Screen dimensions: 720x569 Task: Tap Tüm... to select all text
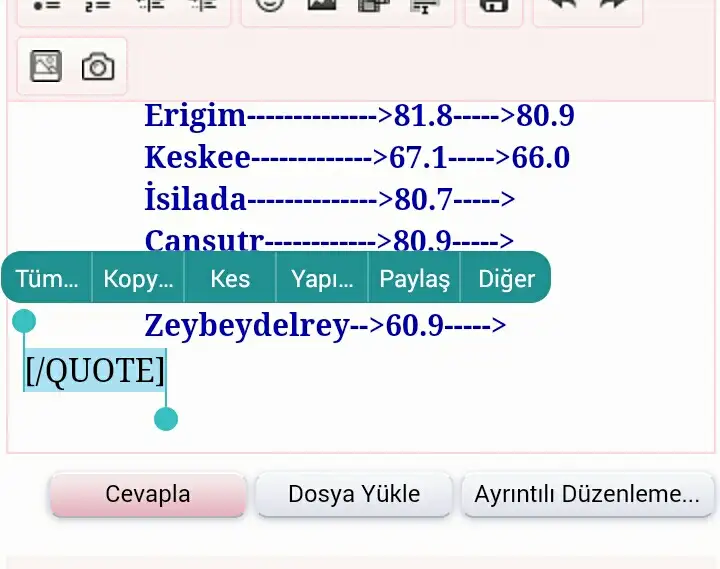pyautogui.click(x=47, y=279)
